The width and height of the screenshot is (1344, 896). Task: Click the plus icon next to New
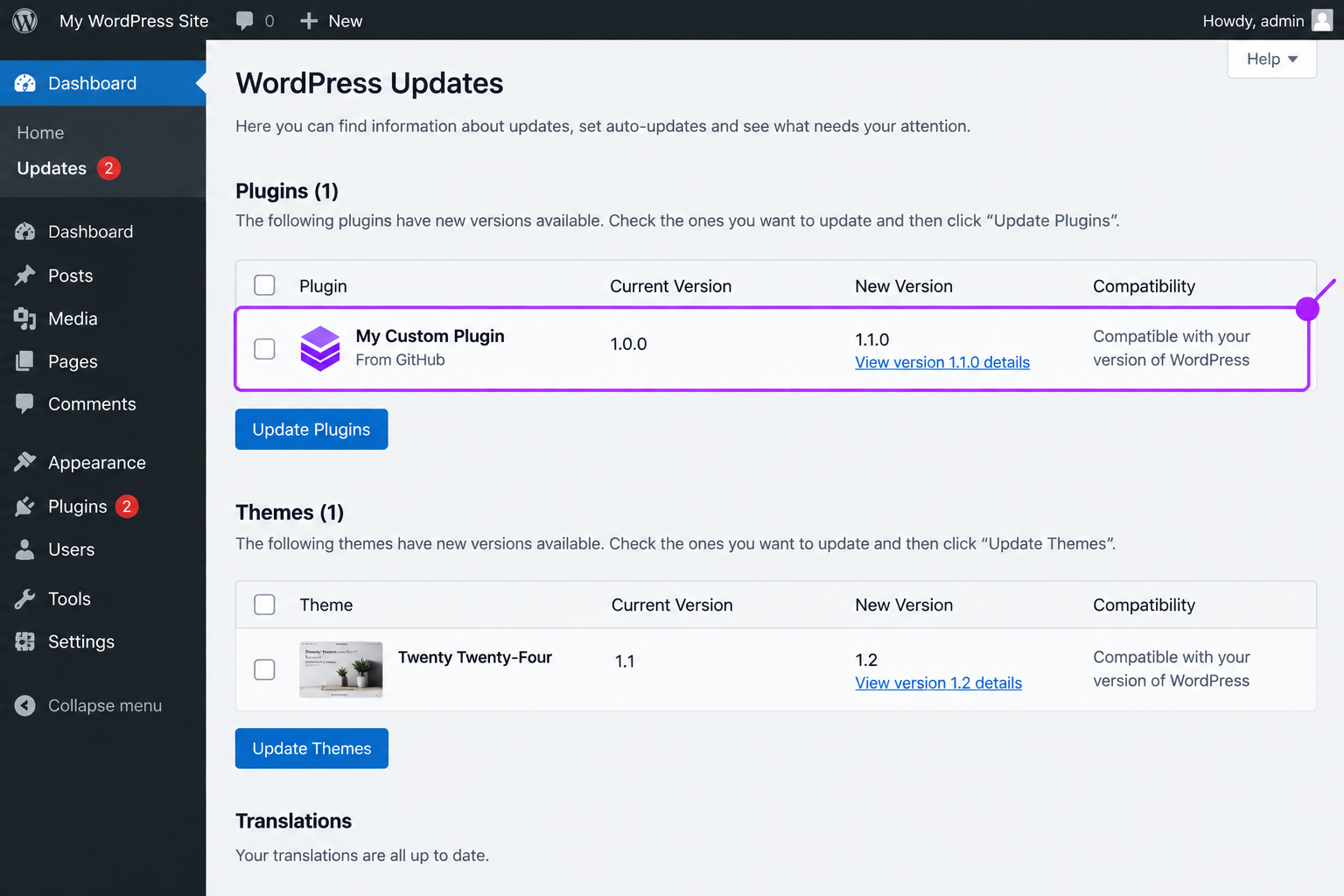(309, 21)
